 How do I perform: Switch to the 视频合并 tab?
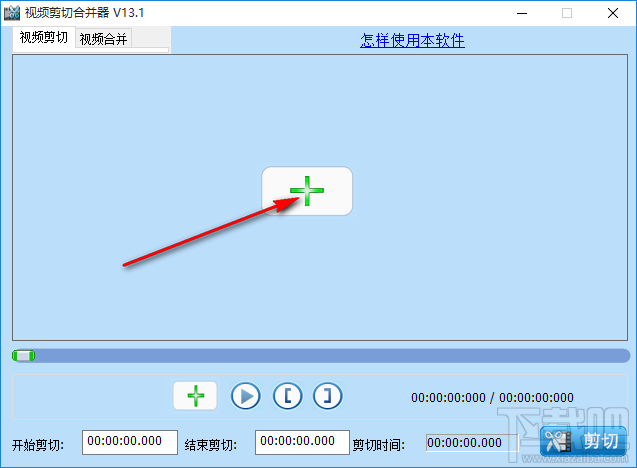point(103,39)
